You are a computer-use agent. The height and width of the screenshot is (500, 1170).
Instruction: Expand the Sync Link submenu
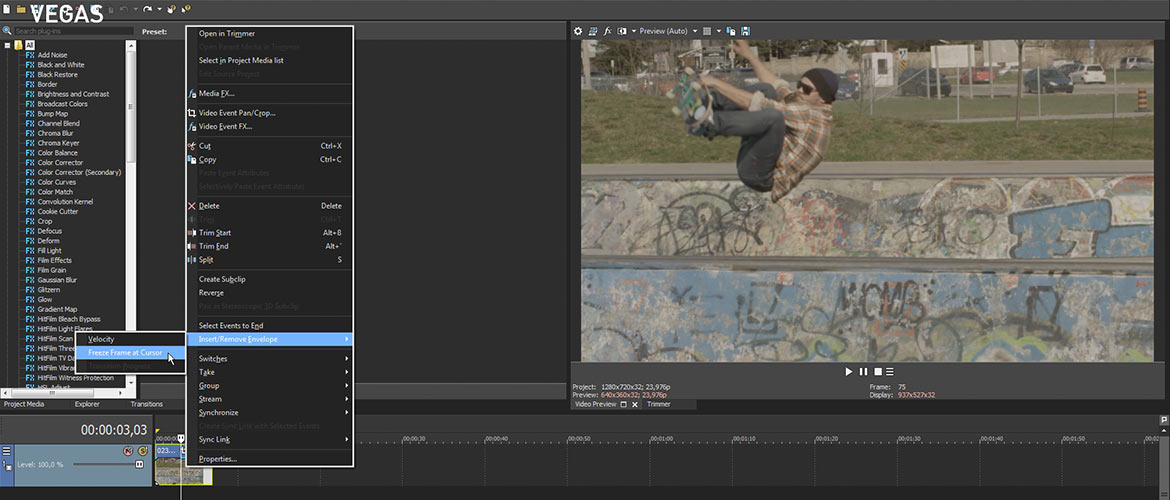[269, 440]
